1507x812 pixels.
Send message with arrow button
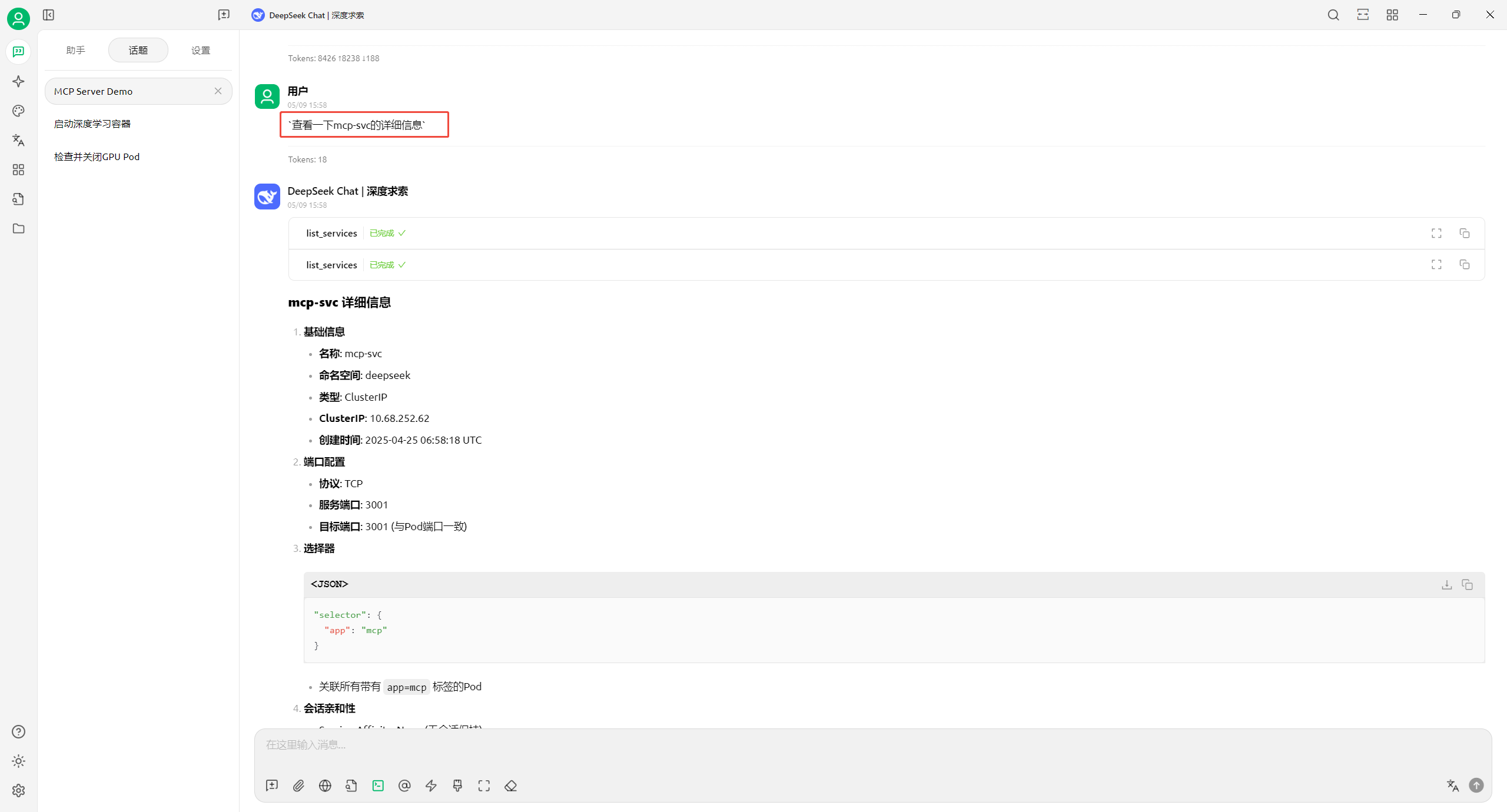click(1476, 786)
